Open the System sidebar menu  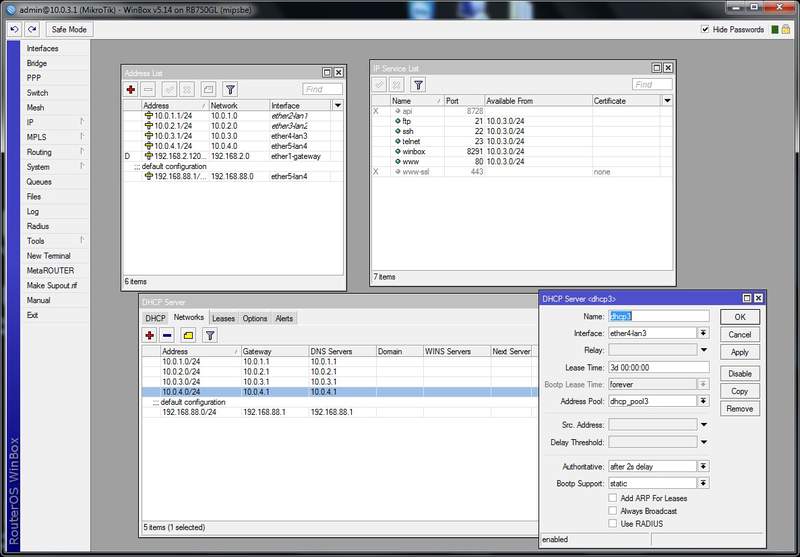point(55,167)
